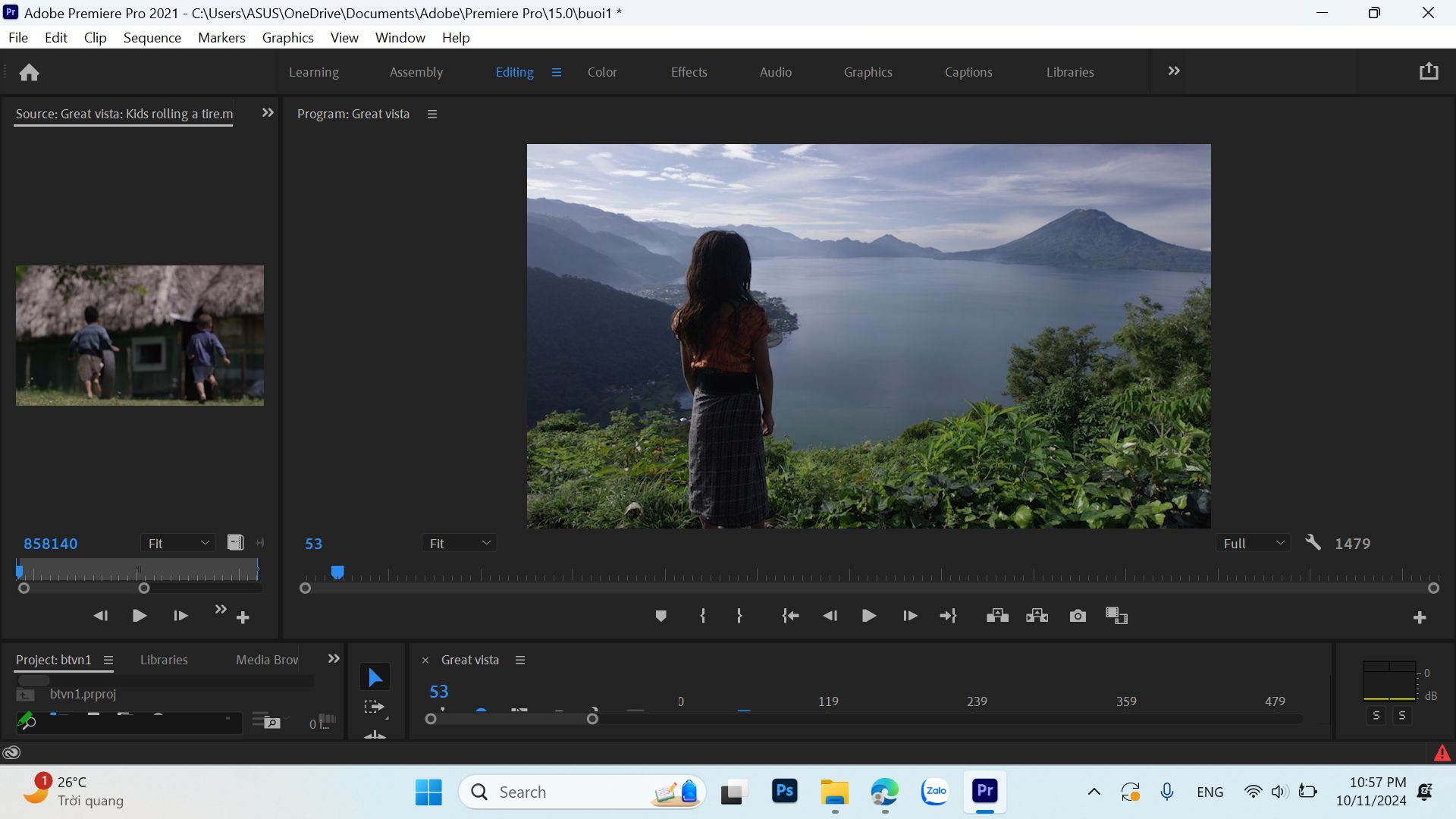Click the Extract button

[x=1037, y=616]
